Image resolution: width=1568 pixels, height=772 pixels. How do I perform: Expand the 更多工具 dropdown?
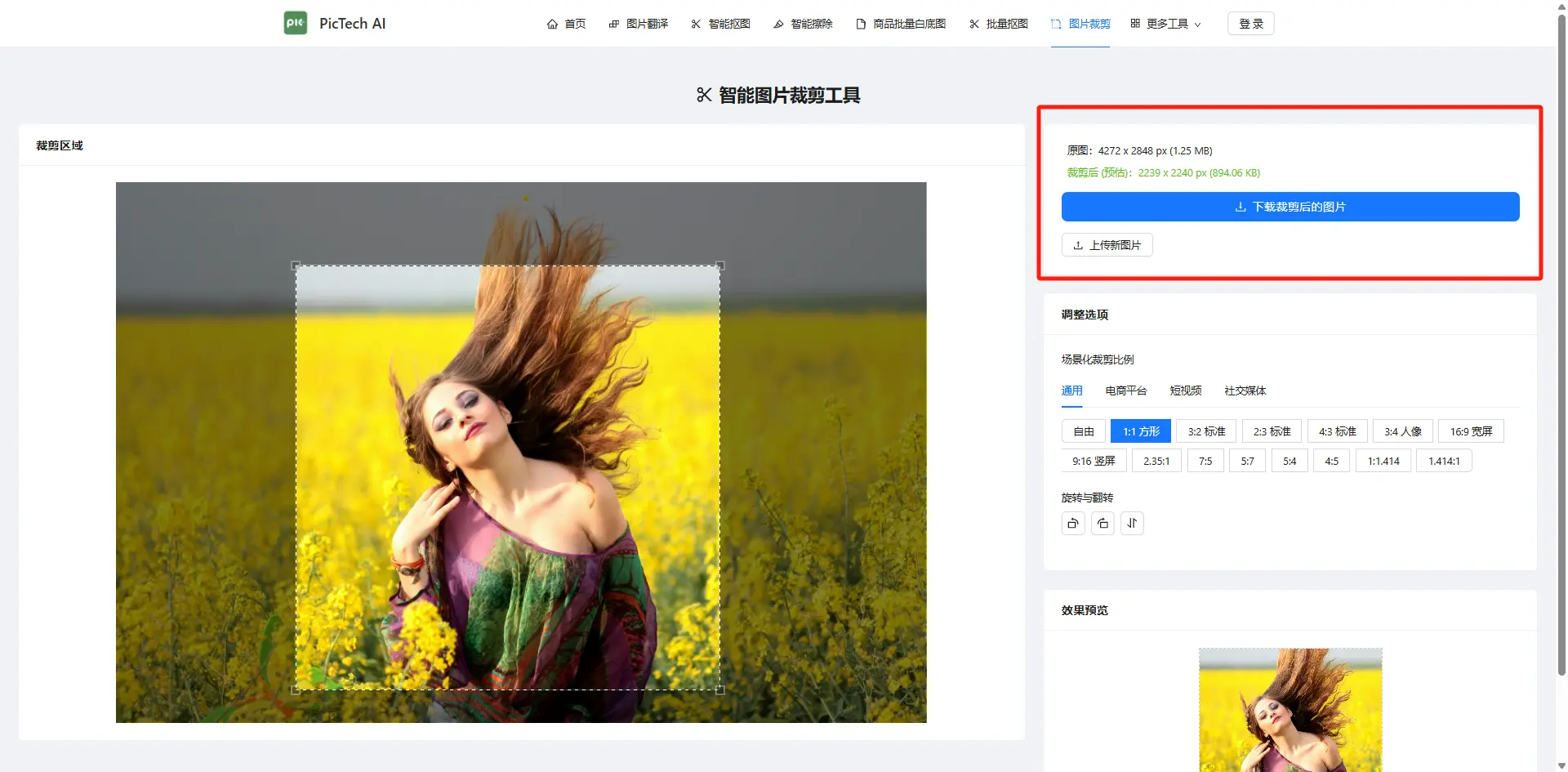1165,24
